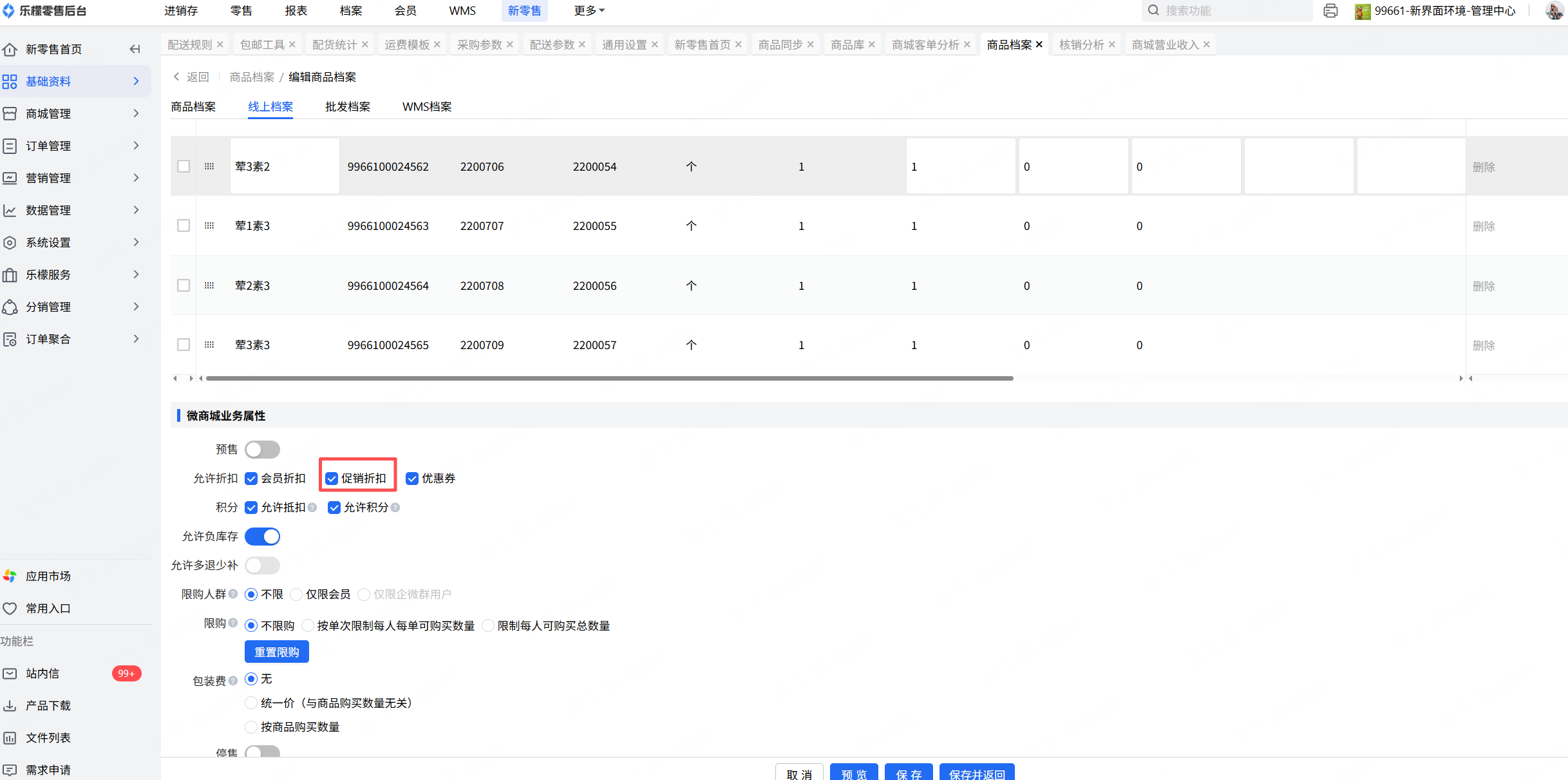The height and width of the screenshot is (780, 1568).
Task: Open the 更多 dropdown menu
Action: click(x=589, y=10)
